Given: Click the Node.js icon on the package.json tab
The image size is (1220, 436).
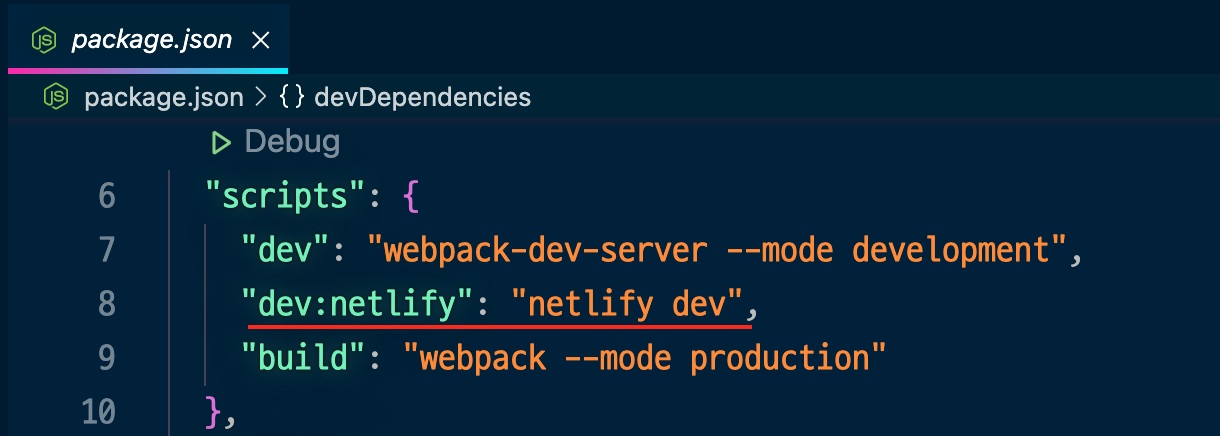Looking at the screenshot, I should (44, 40).
